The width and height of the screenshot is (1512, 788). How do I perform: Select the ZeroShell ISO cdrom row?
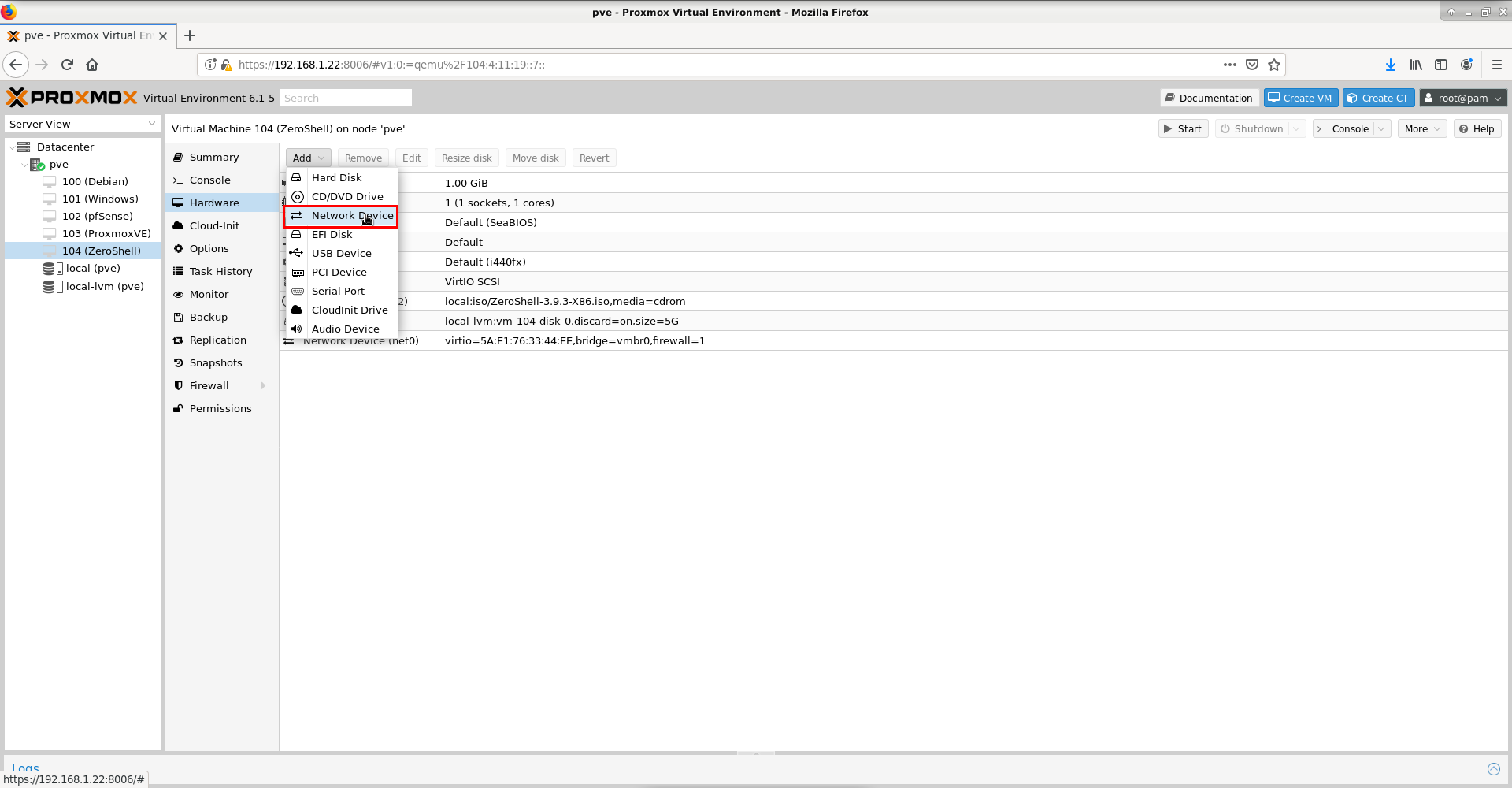tap(894, 301)
